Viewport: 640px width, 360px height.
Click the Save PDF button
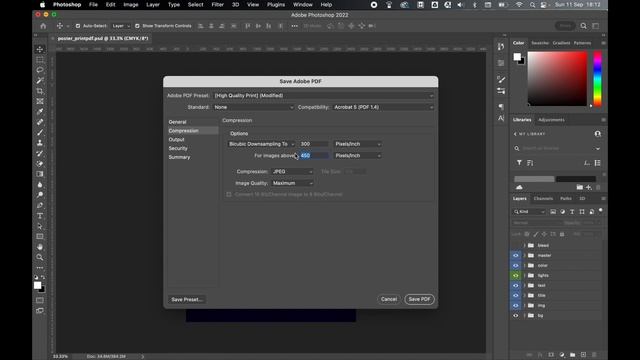(419, 299)
